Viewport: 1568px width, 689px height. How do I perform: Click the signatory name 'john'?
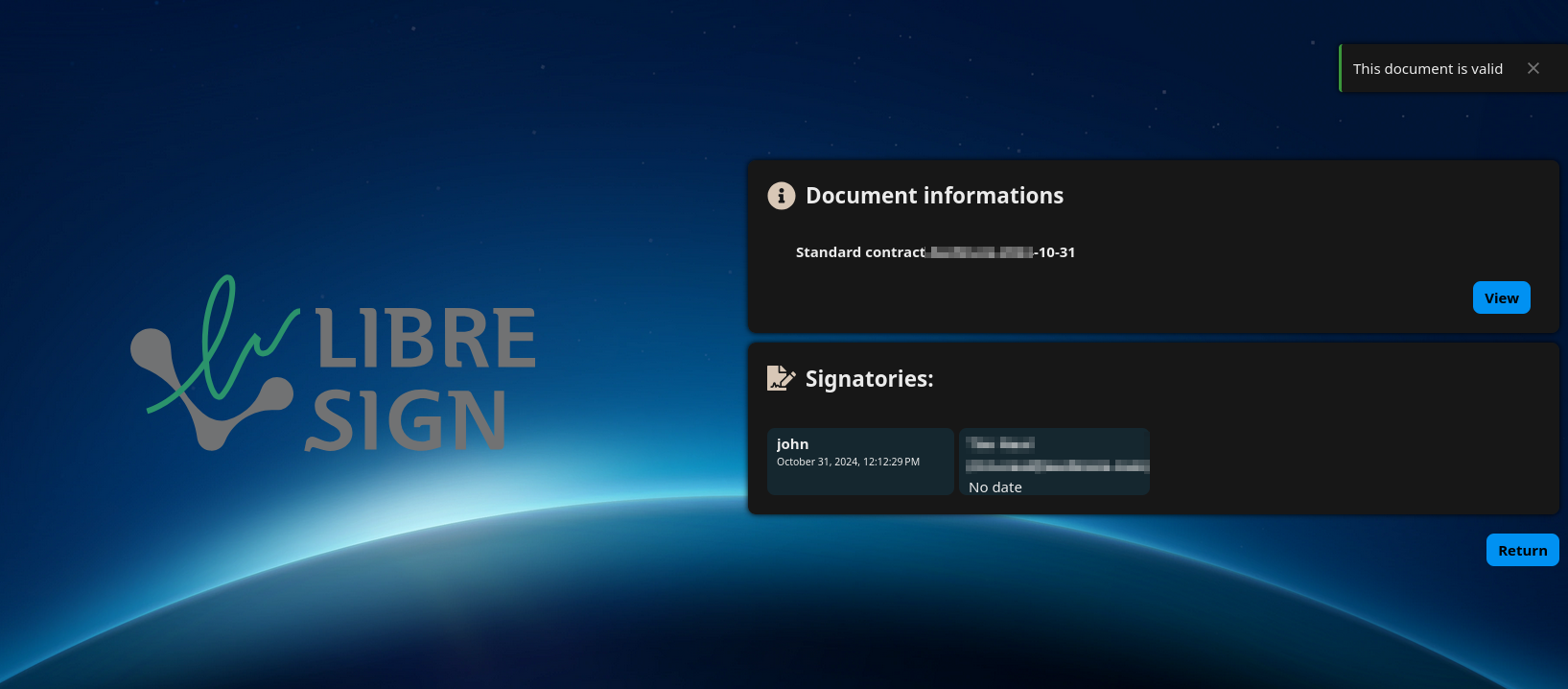coord(792,444)
